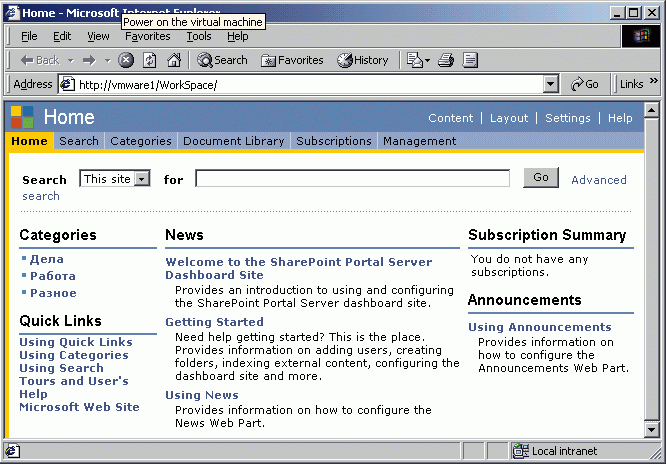
Task: Click the Home house icon in toolbar
Action: pos(174,60)
